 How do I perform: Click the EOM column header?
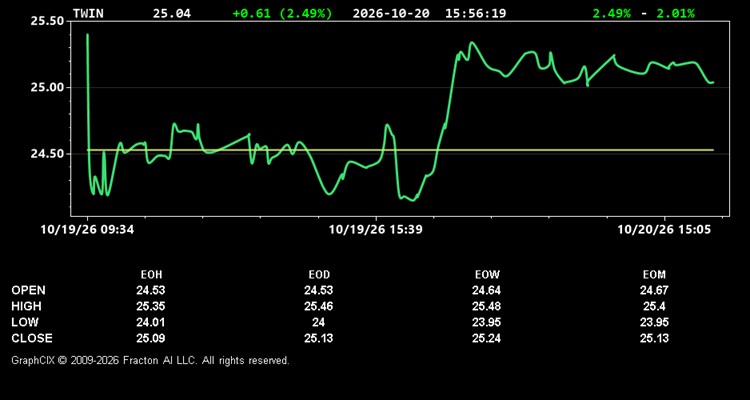tap(654, 275)
